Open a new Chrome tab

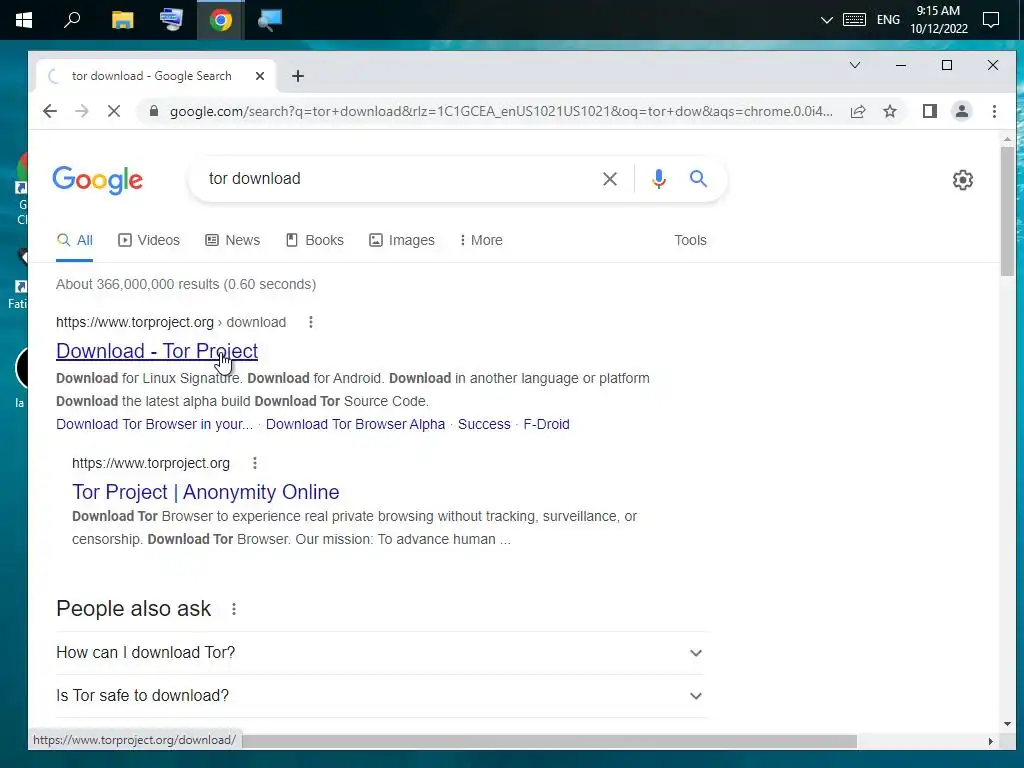(x=298, y=76)
